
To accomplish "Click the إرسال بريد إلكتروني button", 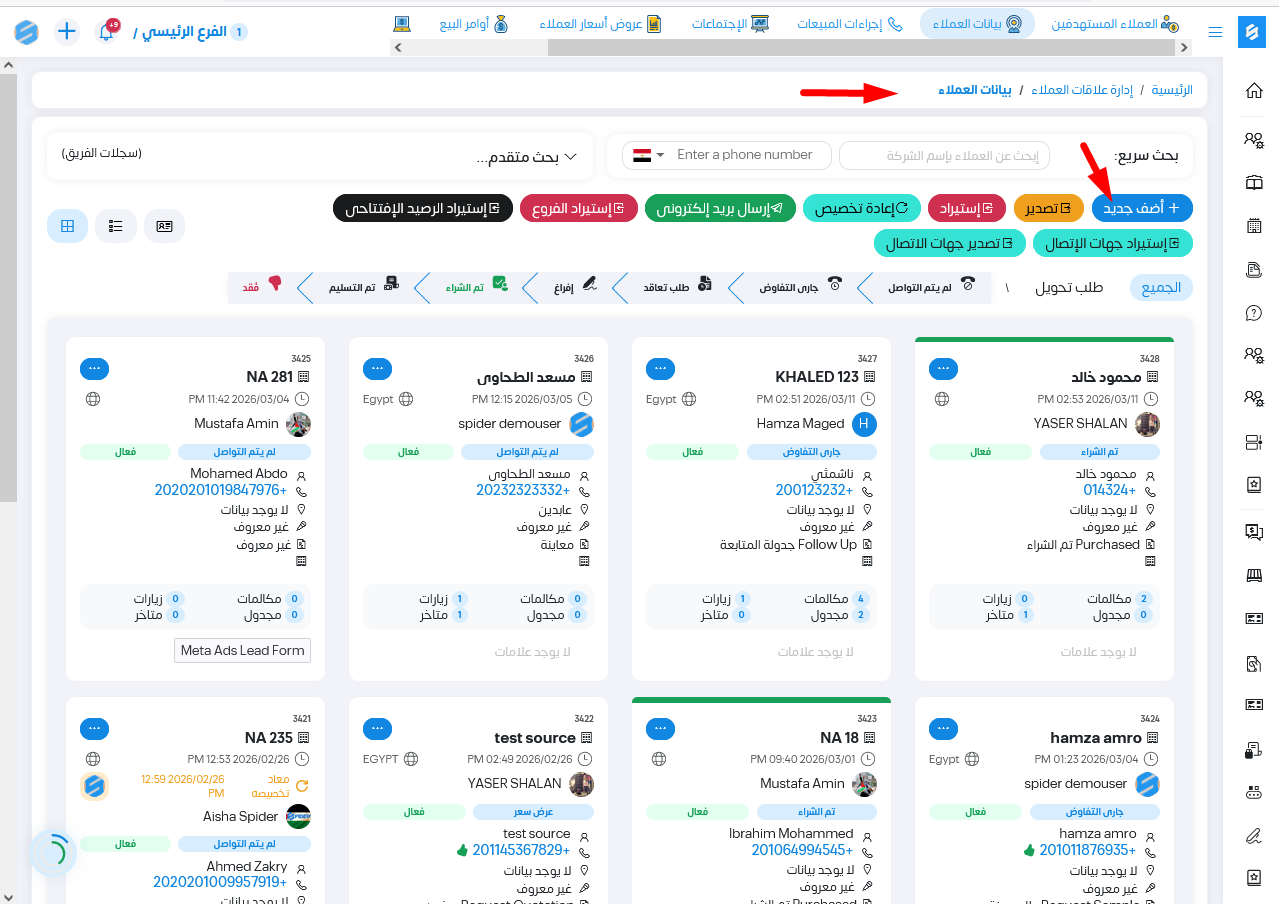I will tap(720, 208).
